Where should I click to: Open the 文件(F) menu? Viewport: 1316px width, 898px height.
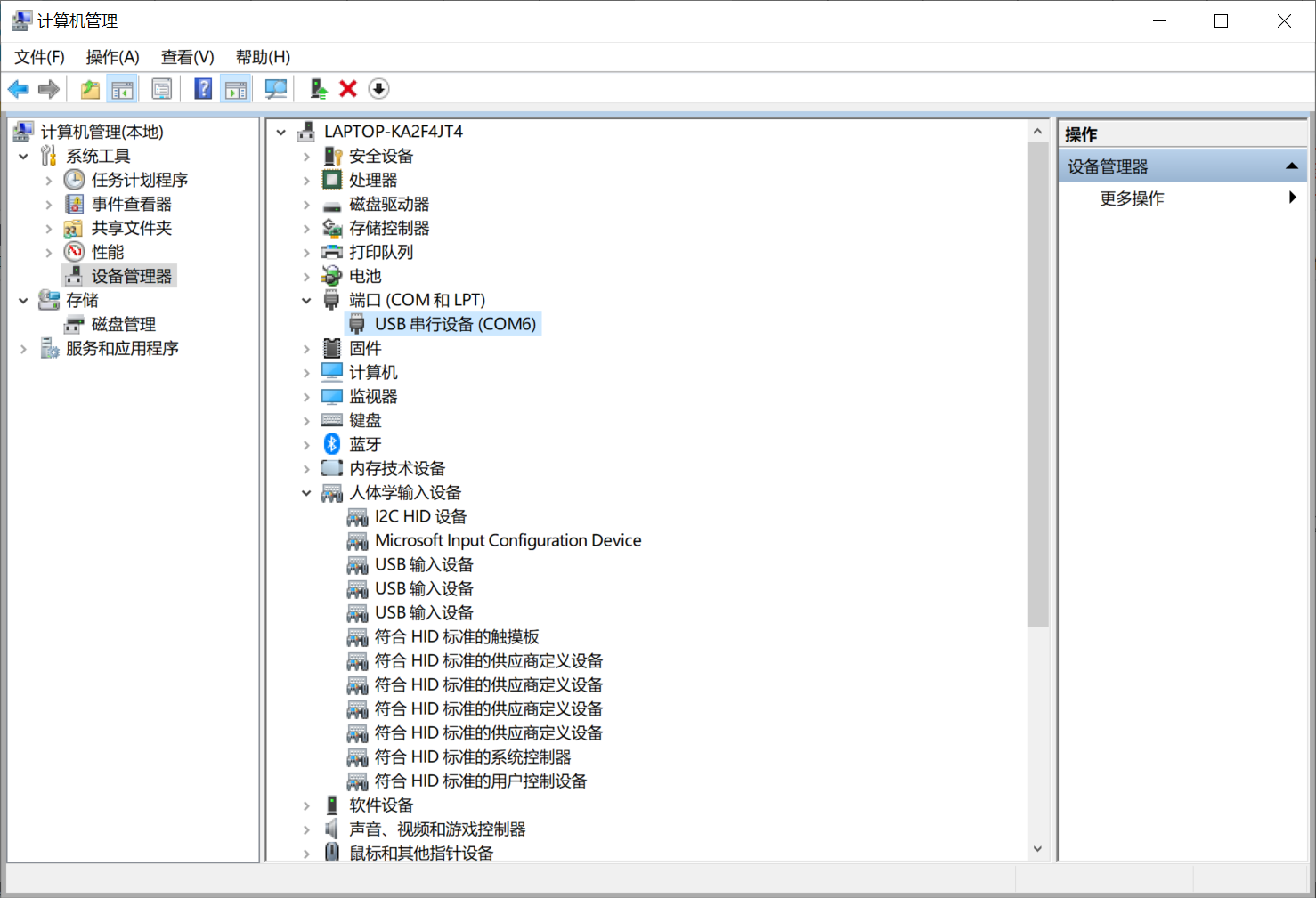pyautogui.click(x=39, y=57)
